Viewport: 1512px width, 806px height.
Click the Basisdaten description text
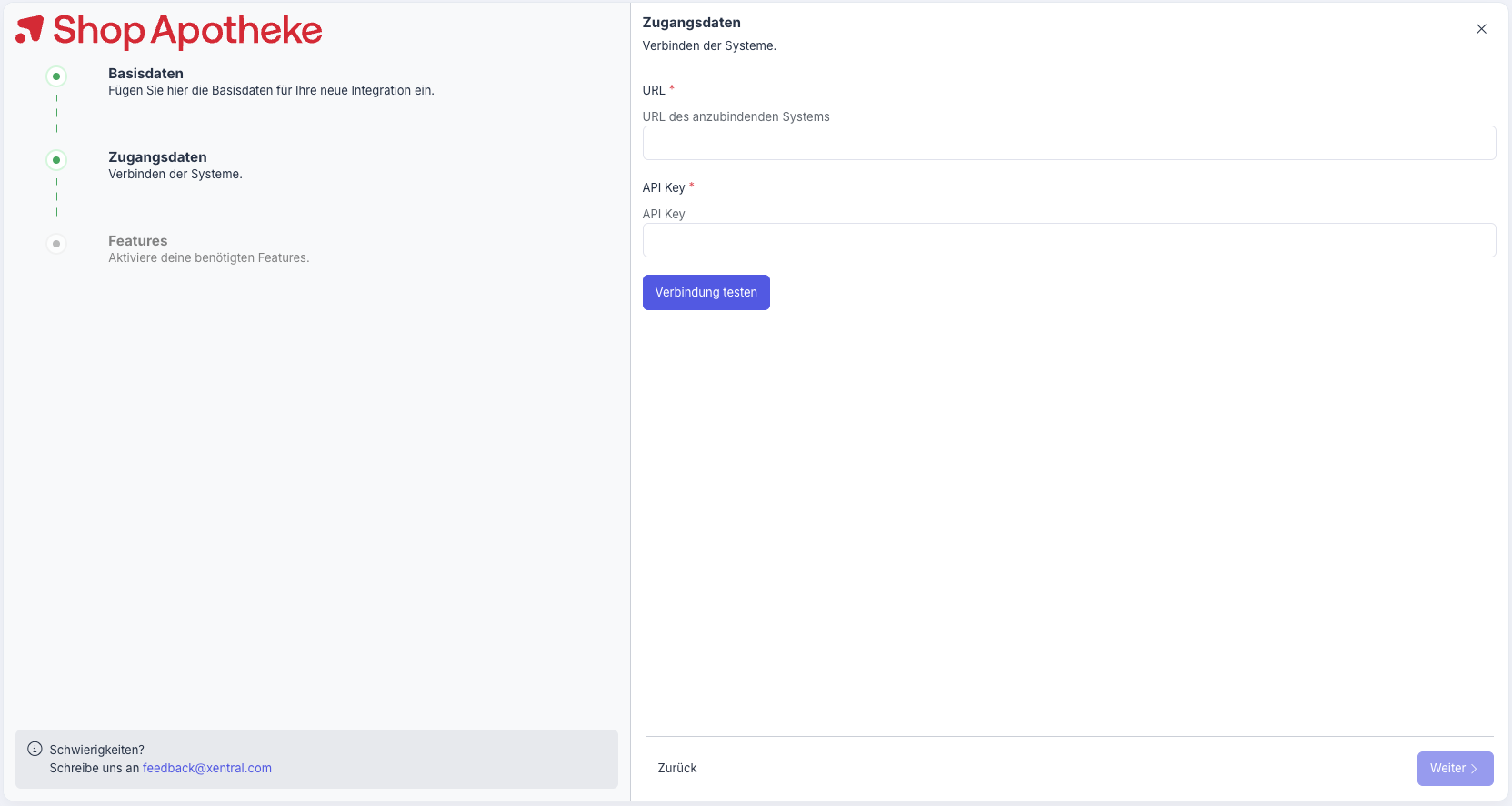tap(271, 90)
